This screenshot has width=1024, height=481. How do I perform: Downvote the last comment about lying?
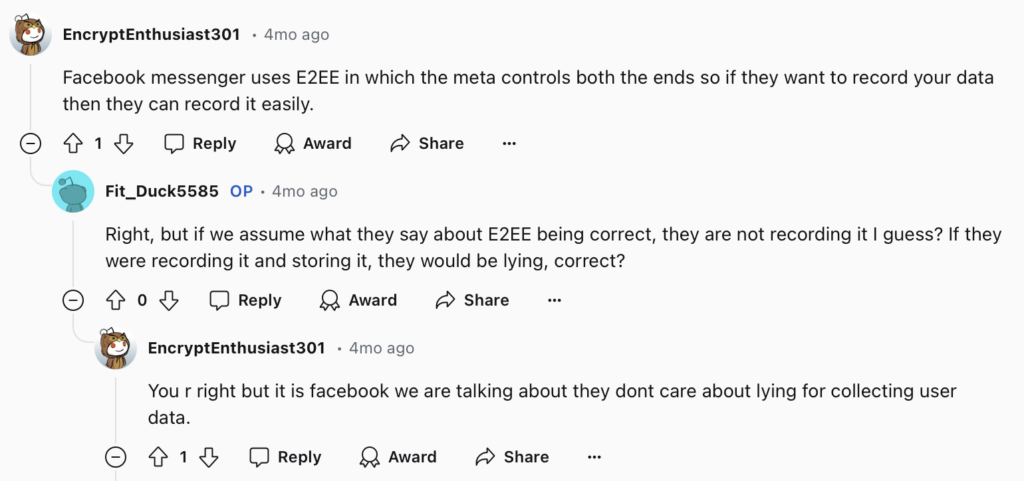tap(209, 457)
